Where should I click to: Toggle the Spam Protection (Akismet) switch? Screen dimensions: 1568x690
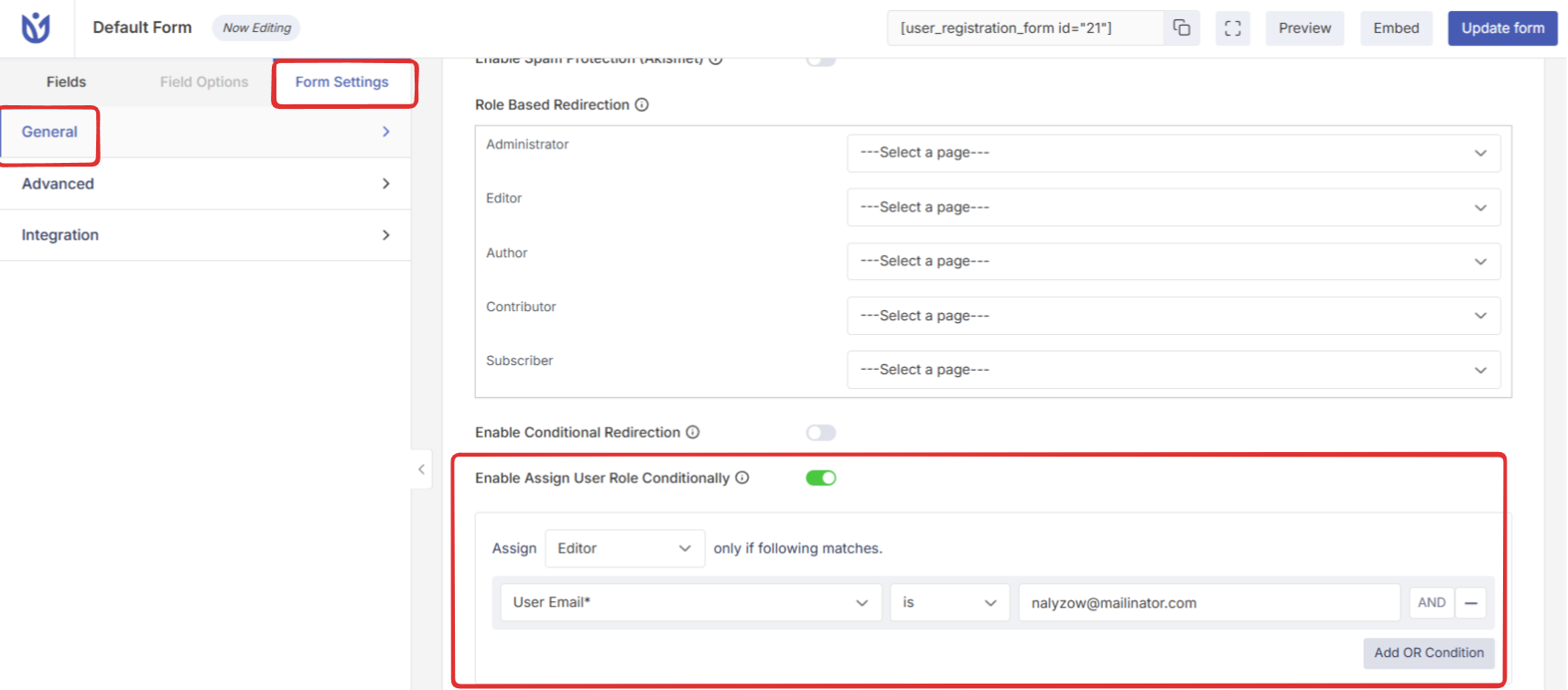pos(821,61)
